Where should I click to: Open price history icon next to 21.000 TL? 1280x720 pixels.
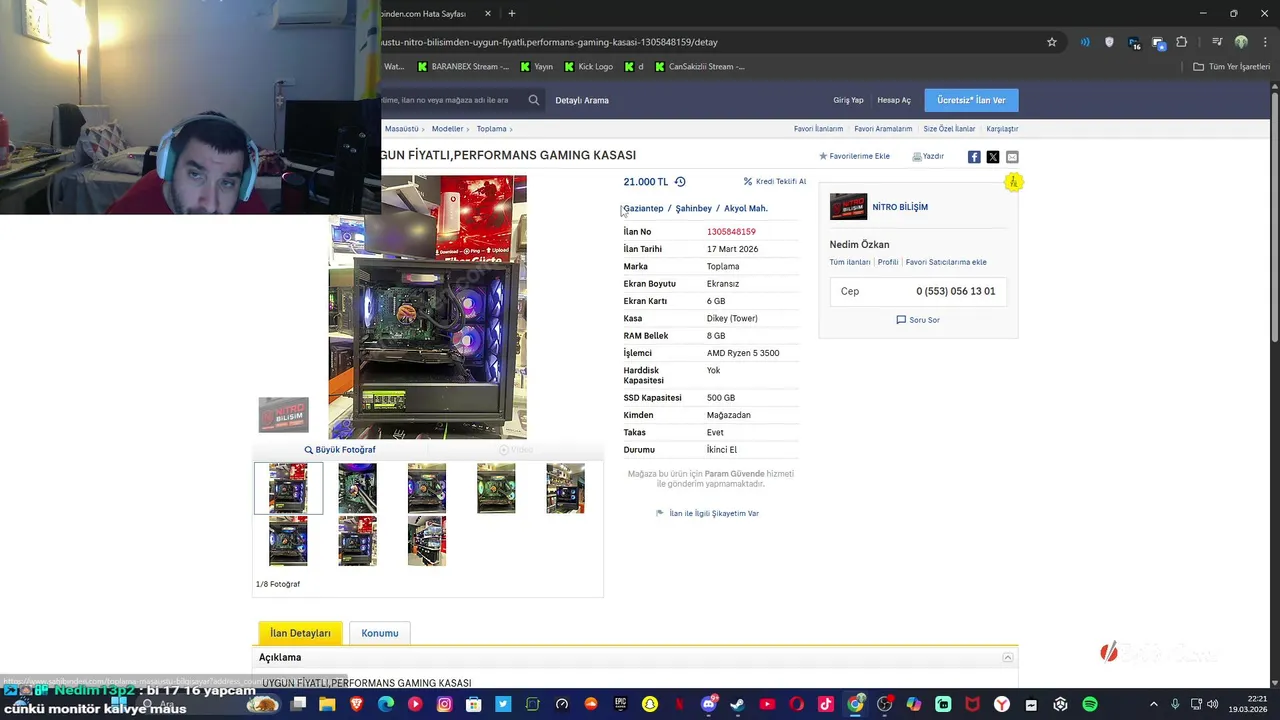coord(680,182)
